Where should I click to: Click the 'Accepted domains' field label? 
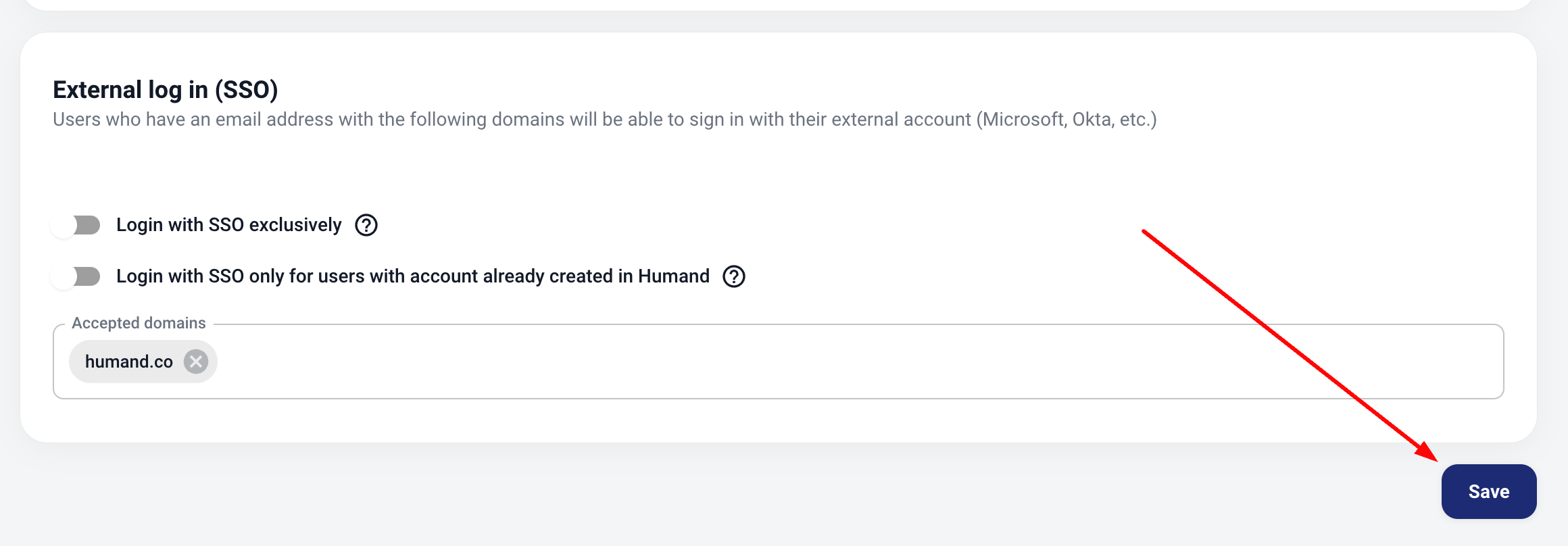139,323
